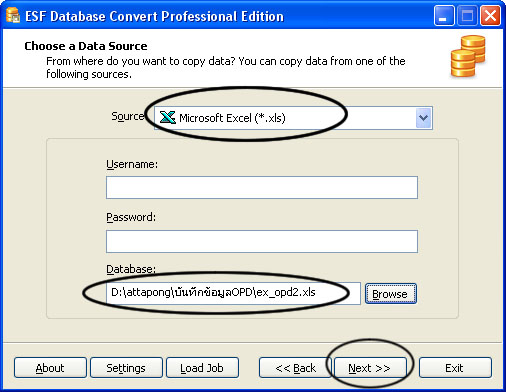This screenshot has width=506, height=392.
Task: Go back with << Back button
Action: [x=295, y=368]
